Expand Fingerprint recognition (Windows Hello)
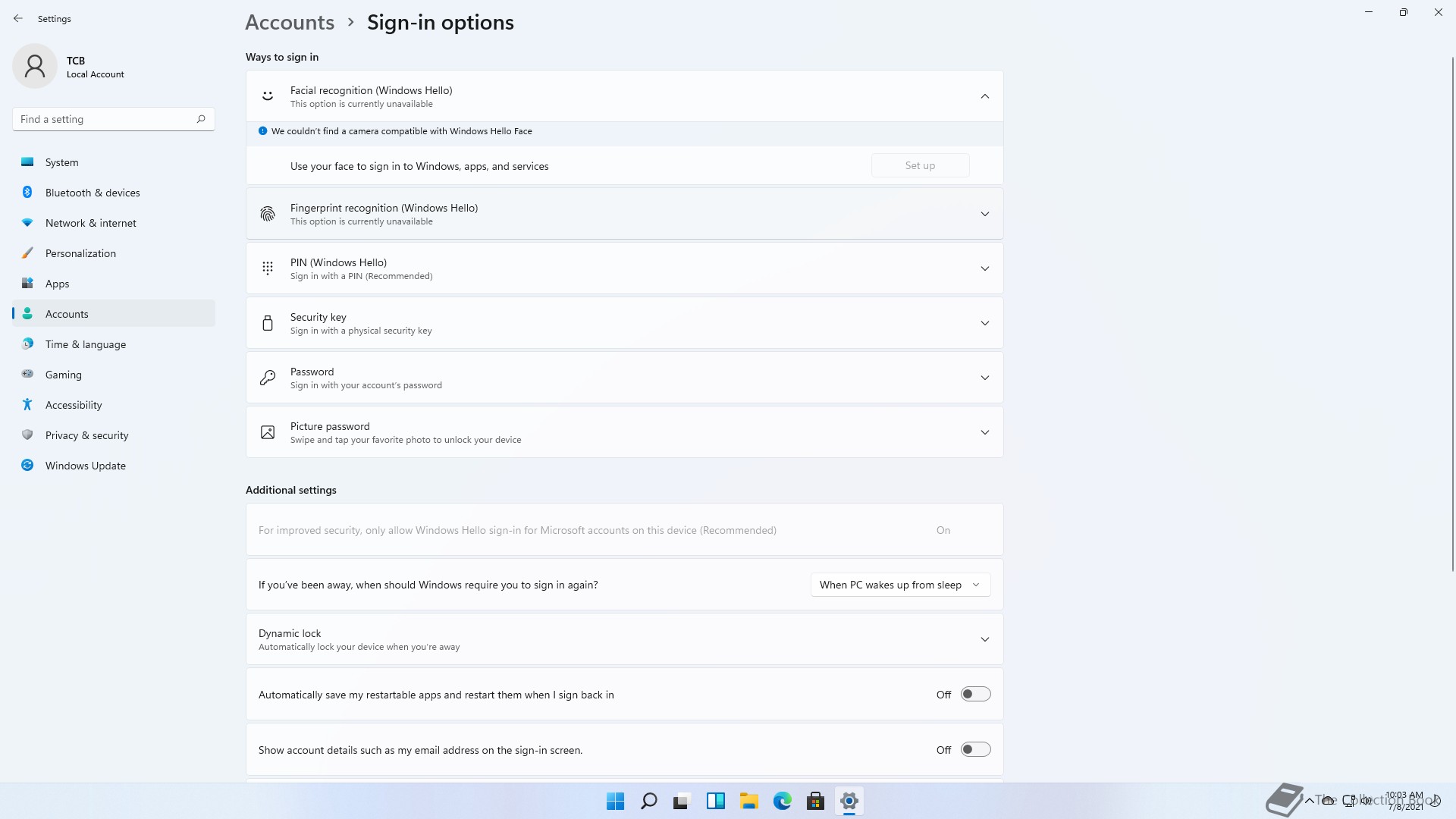The image size is (1456, 819). coord(985,214)
